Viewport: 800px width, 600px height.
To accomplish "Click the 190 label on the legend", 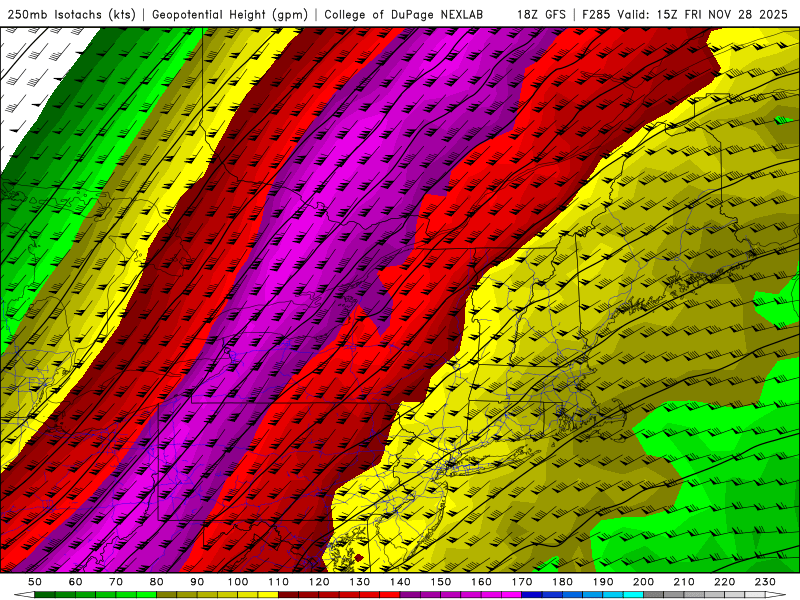I will tap(603, 582).
